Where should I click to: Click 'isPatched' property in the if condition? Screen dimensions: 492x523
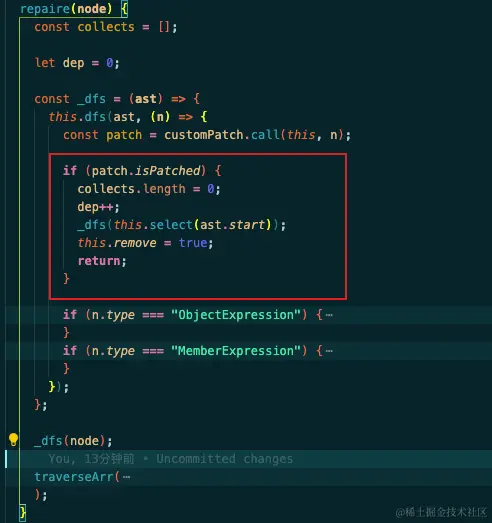pos(168,171)
